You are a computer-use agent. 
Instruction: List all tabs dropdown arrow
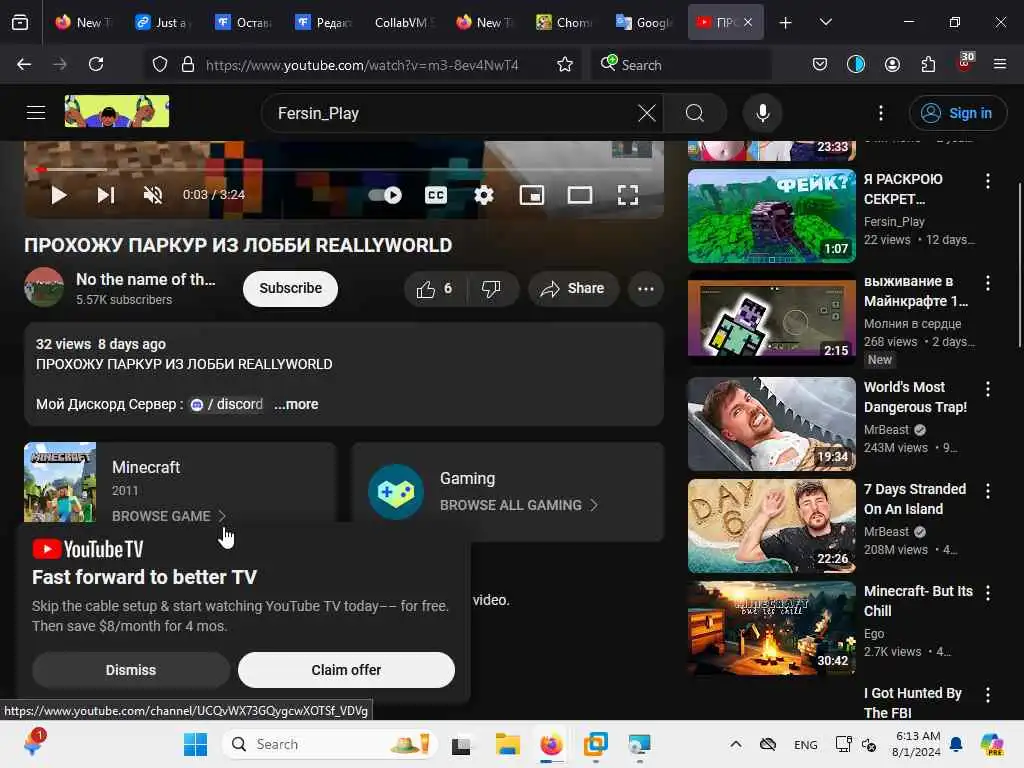tap(825, 23)
